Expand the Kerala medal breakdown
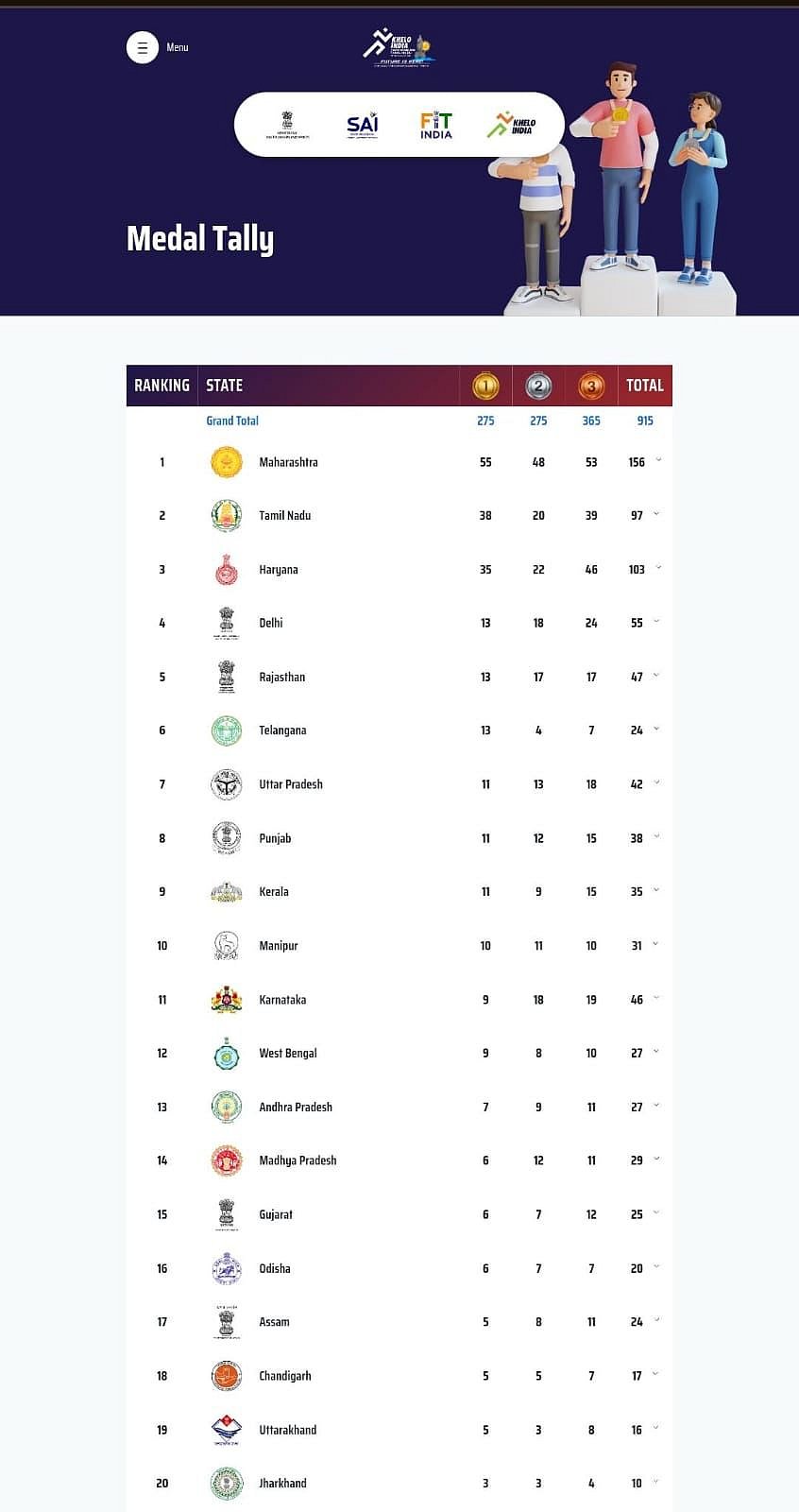Viewport: 799px width, 1512px height. coord(655,890)
